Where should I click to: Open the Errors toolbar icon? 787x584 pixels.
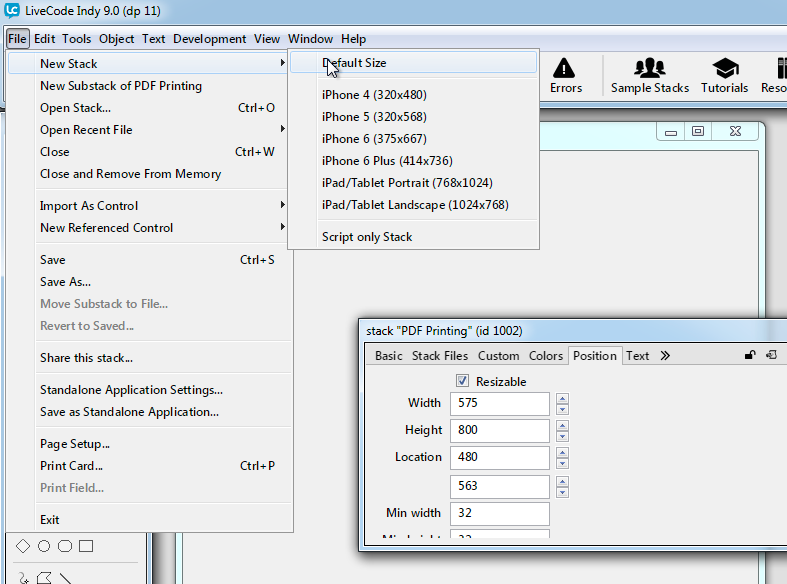point(565,76)
